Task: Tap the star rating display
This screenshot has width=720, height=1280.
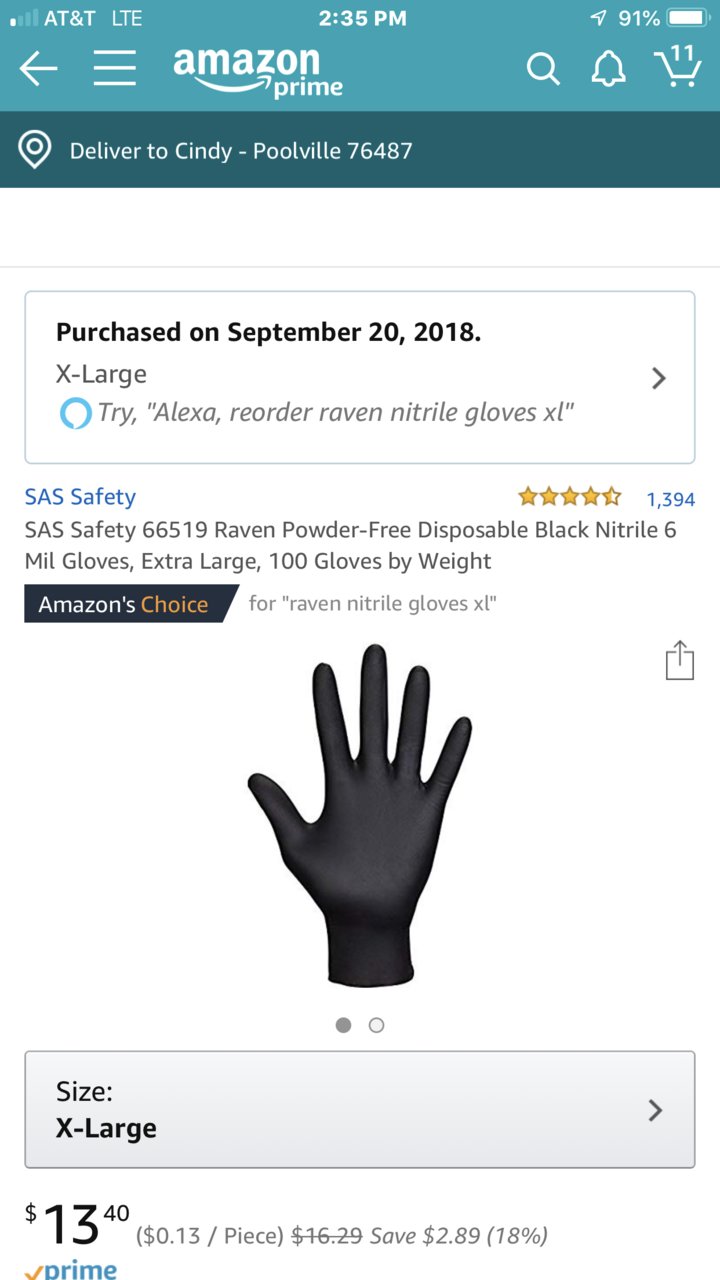Action: pos(569,497)
